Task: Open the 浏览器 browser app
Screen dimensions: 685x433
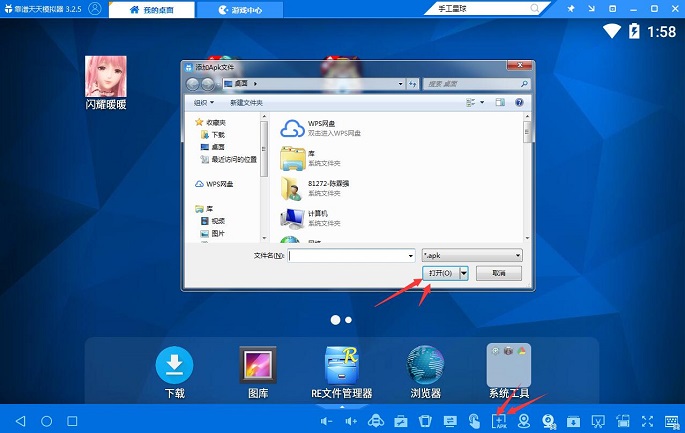Action: pyautogui.click(x=425, y=372)
